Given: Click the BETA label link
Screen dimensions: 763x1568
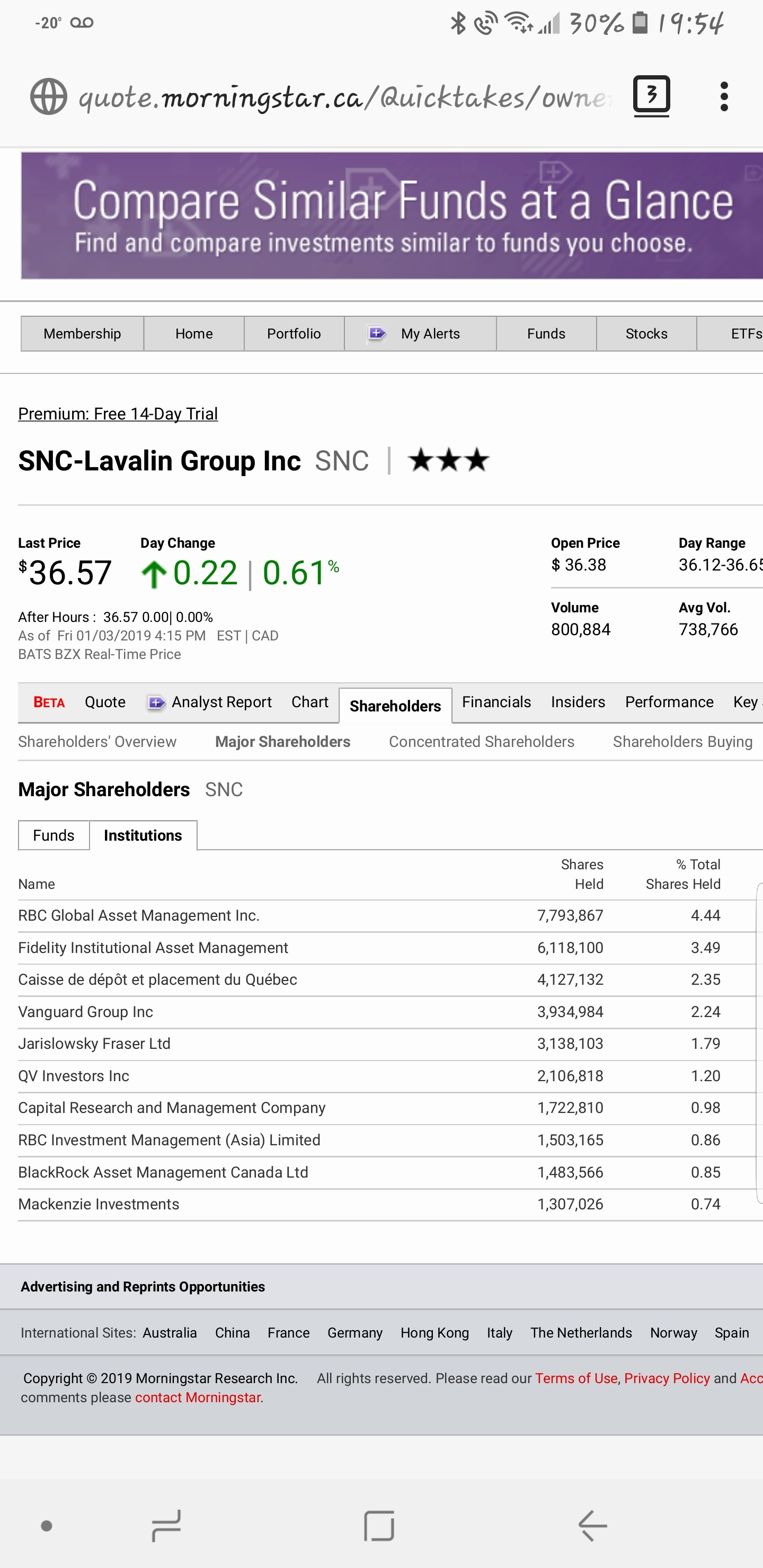Looking at the screenshot, I should pyautogui.click(x=49, y=702).
